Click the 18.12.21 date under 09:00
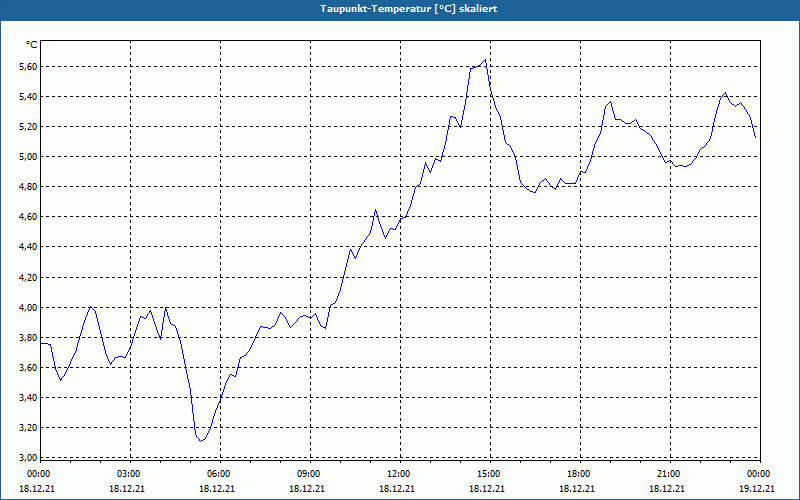Screen dimensions: 800x500 [x=307, y=489]
